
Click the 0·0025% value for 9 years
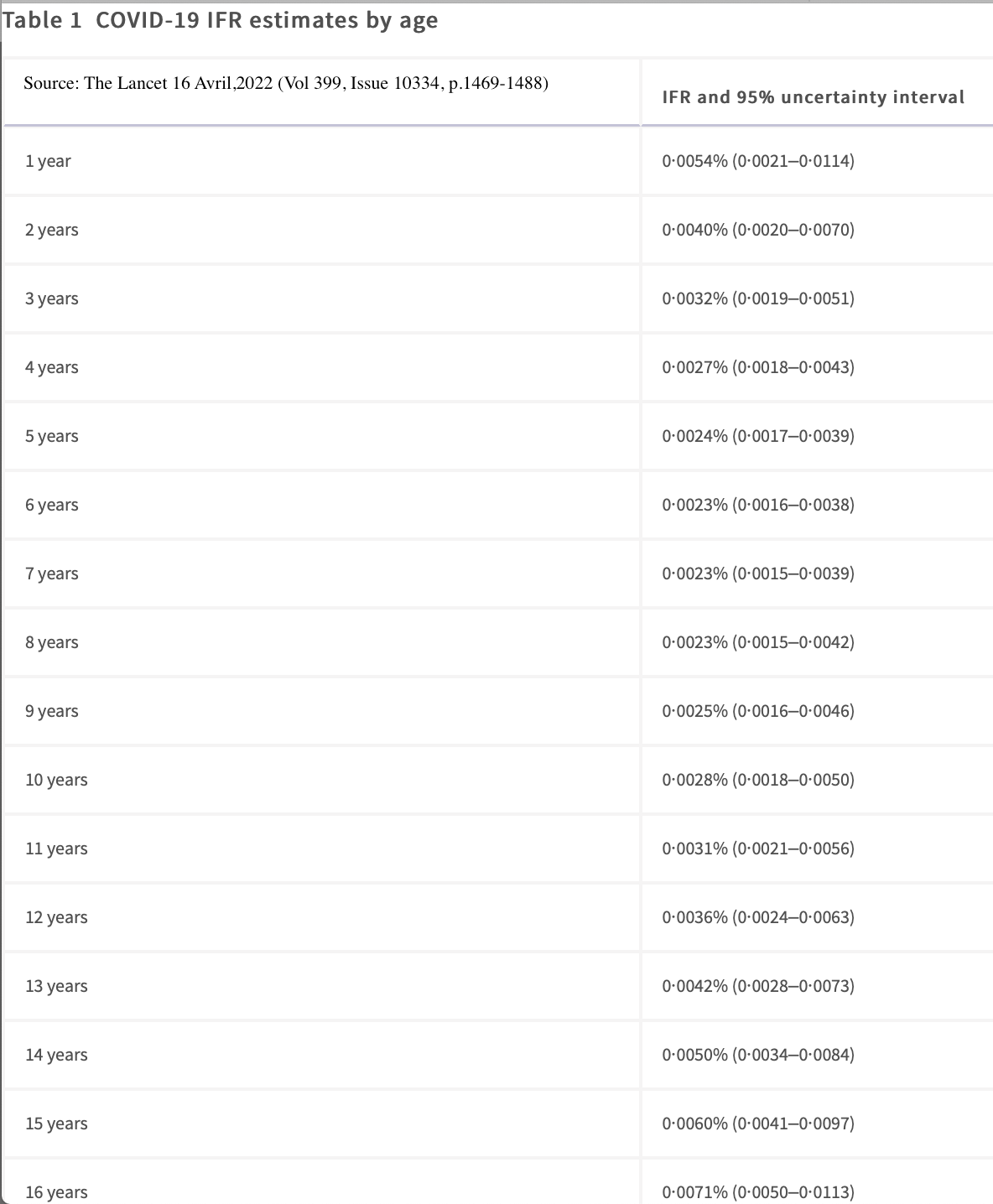[x=695, y=711]
